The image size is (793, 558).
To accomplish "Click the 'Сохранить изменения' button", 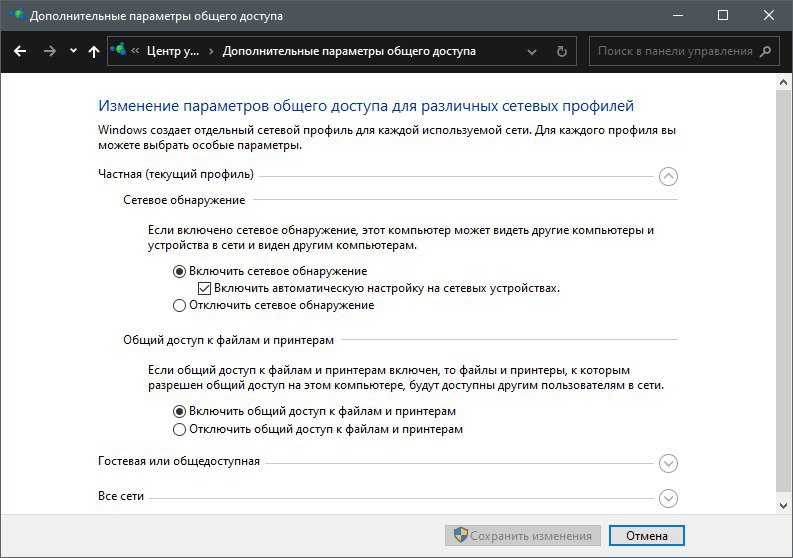I will pyautogui.click(x=523, y=536).
